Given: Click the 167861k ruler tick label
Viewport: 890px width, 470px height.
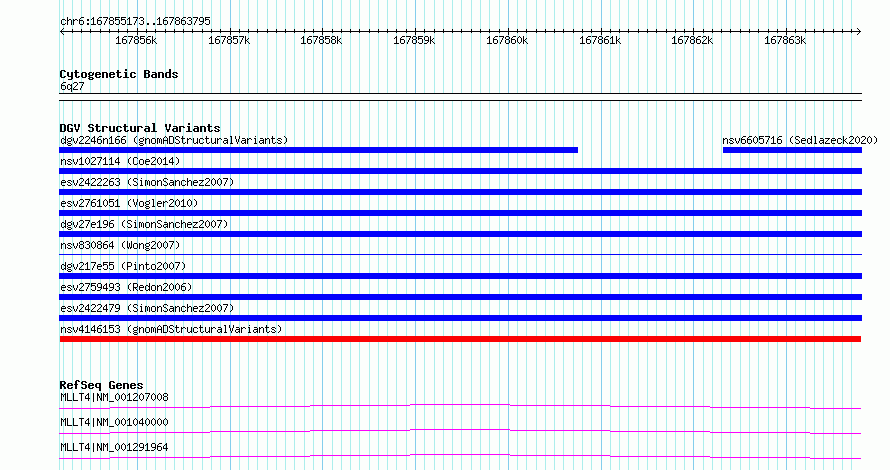Looking at the screenshot, I should [x=600, y=40].
